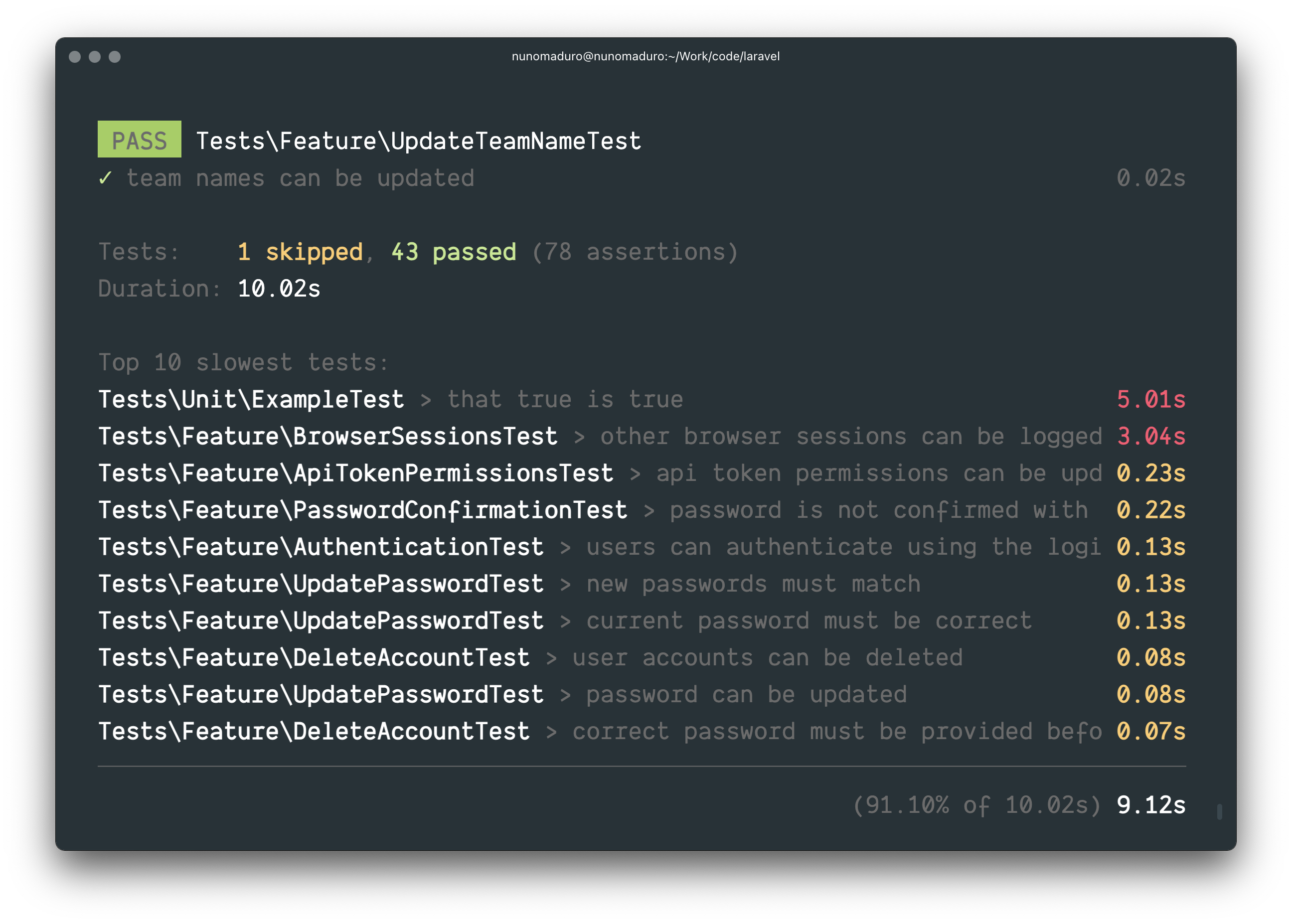Screen dimensions: 1292x924
Task: Click the green checkmark before team names
Action: coord(105,178)
